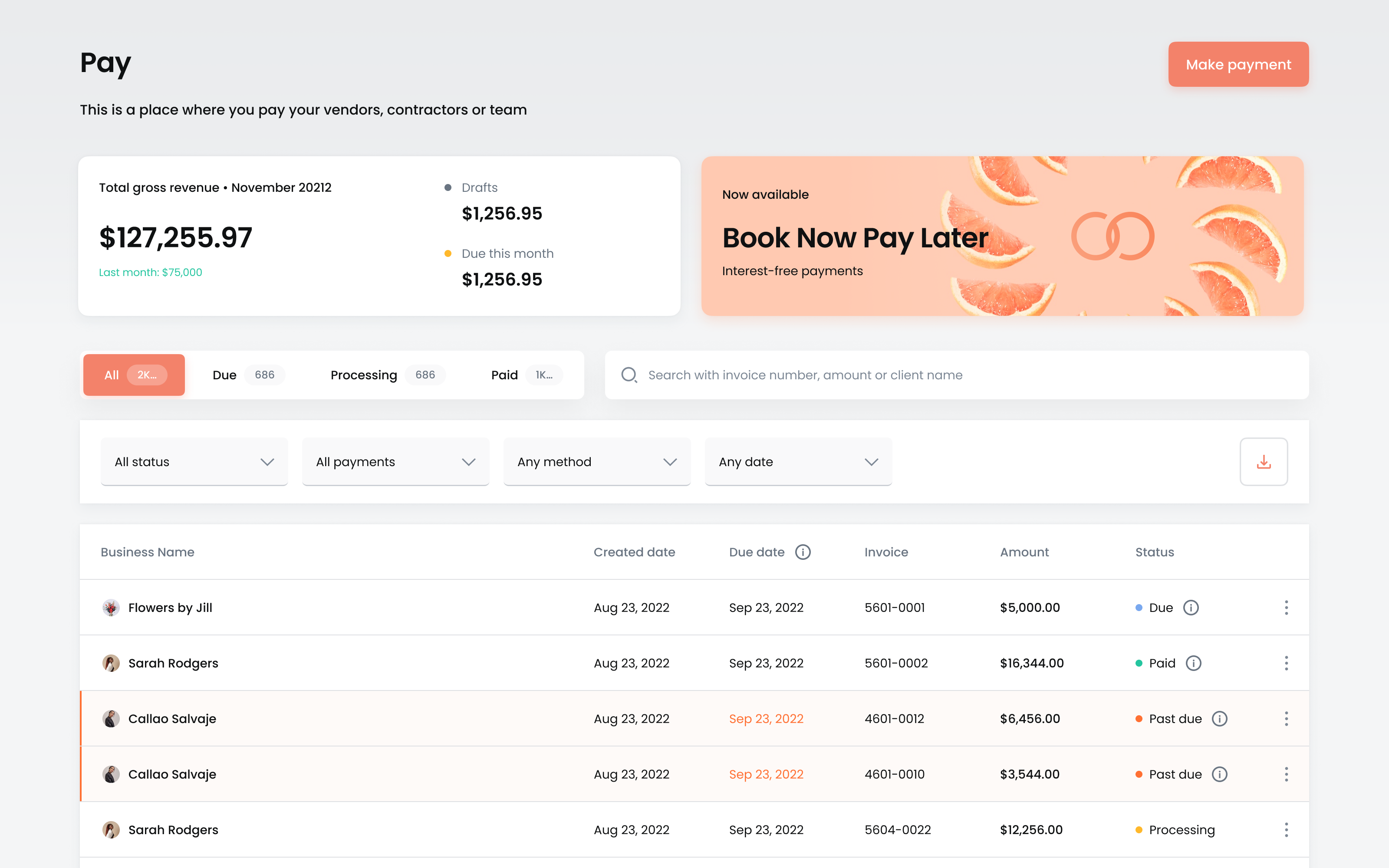Expand the All status dropdown
1389x868 pixels.
pyautogui.click(x=194, y=461)
